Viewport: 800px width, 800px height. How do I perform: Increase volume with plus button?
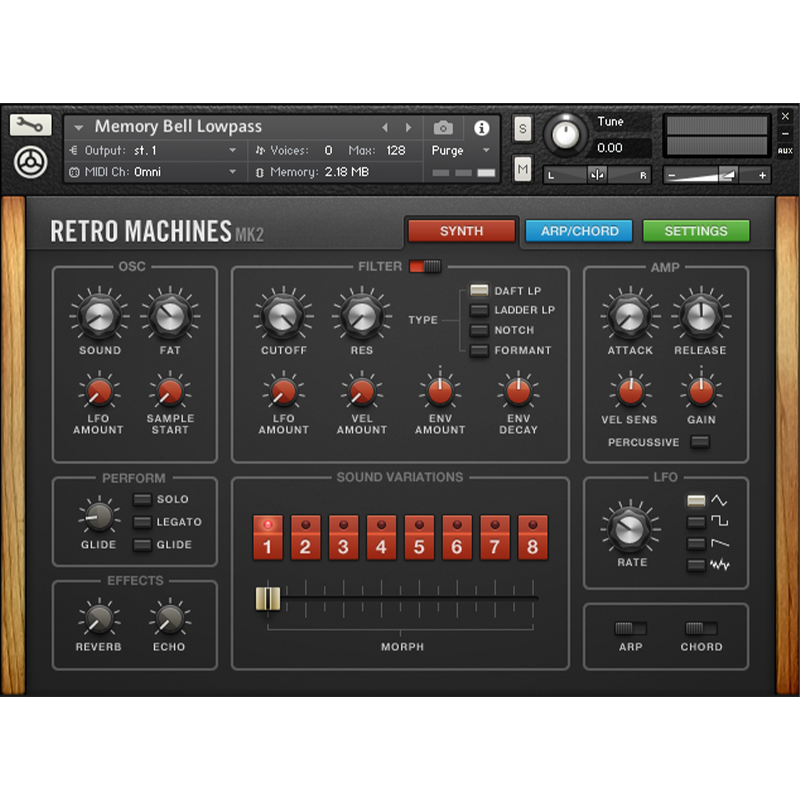click(762, 175)
